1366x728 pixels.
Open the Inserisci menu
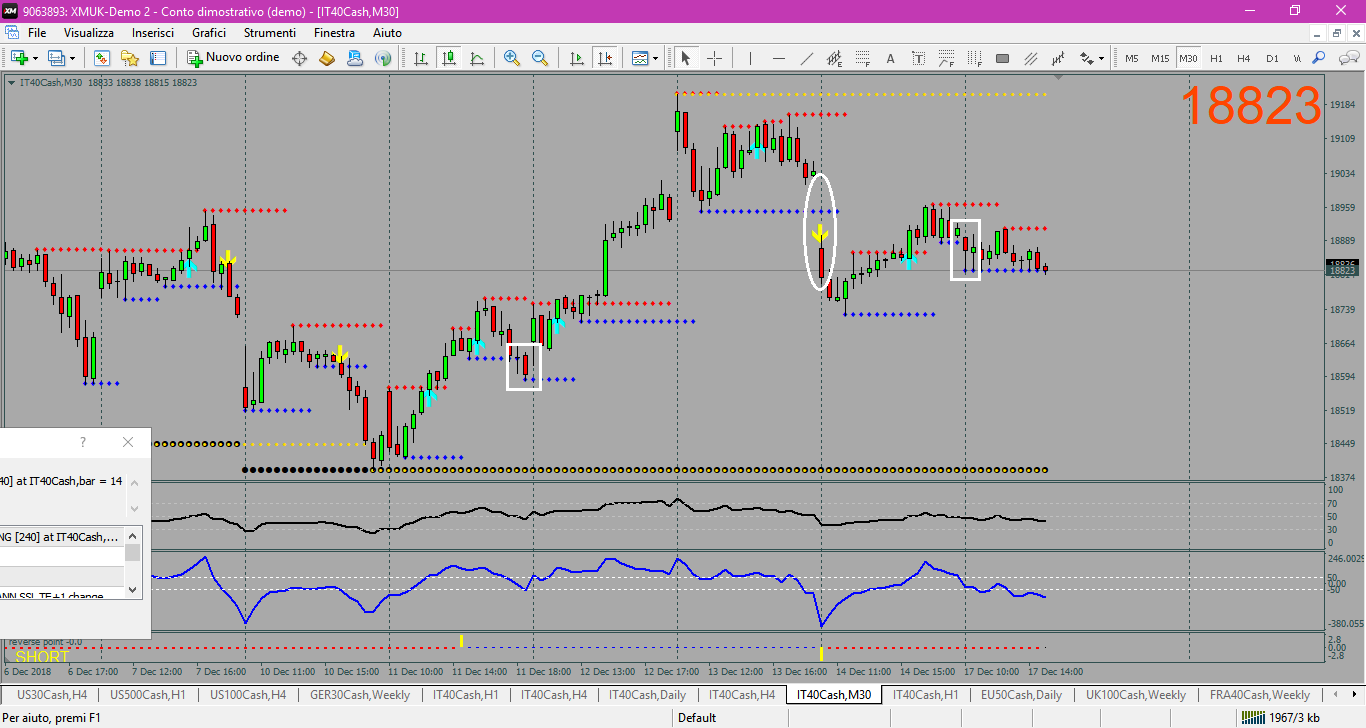(x=153, y=33)
